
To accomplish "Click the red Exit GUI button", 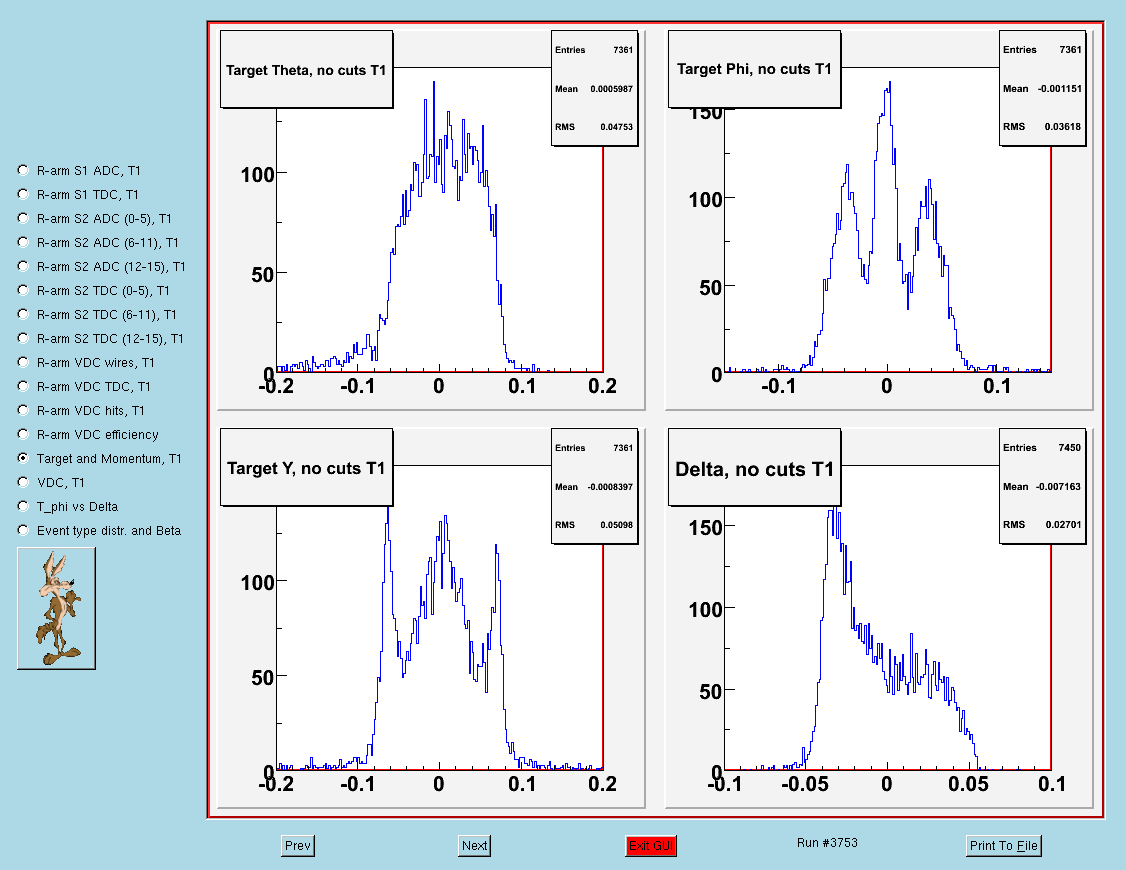I will (651, 846).
